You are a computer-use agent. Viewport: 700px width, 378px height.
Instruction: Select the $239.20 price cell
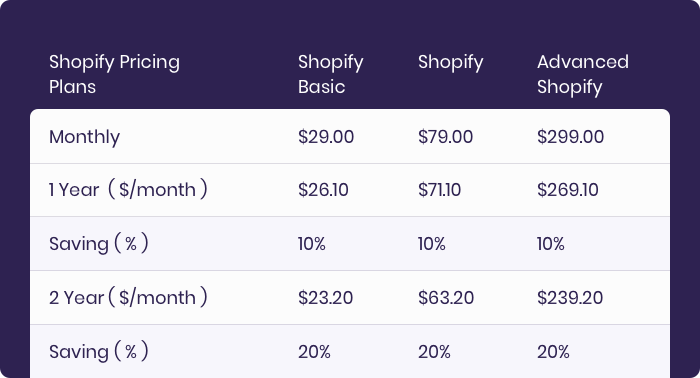pos(570,298)
